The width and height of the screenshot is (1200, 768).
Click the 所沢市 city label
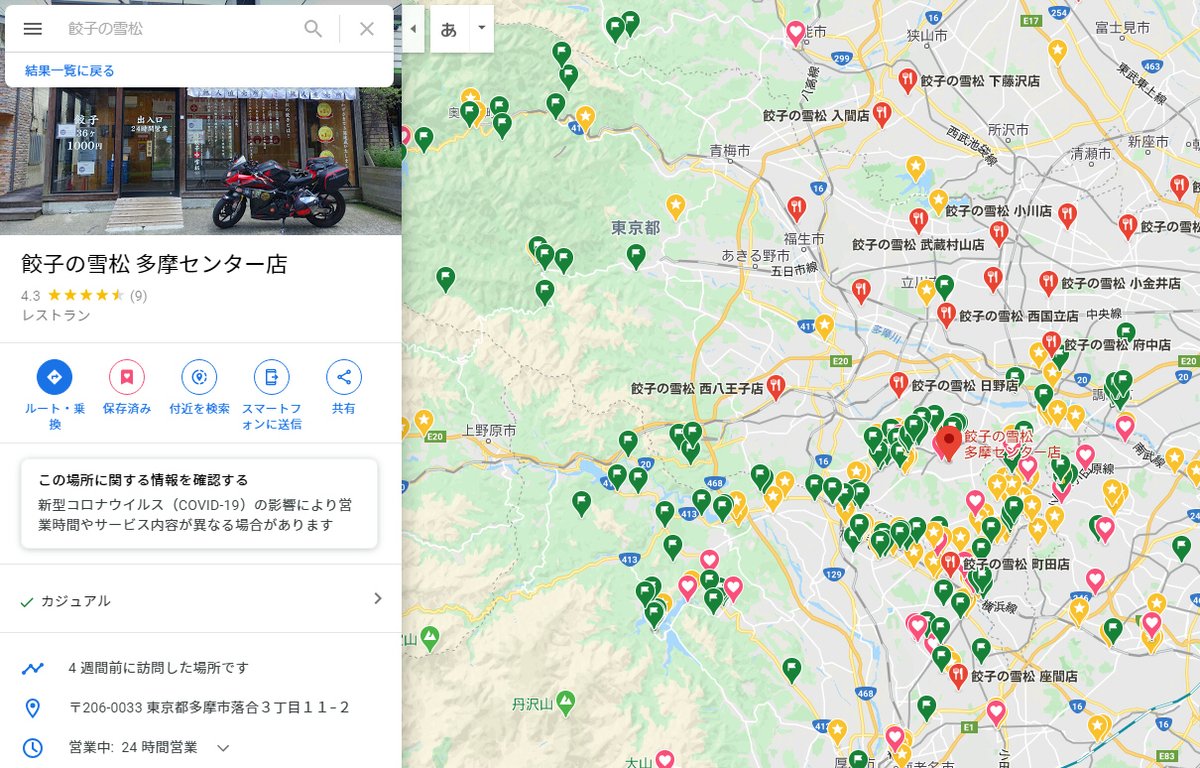pyautogui.click(x=1007, y=130)
